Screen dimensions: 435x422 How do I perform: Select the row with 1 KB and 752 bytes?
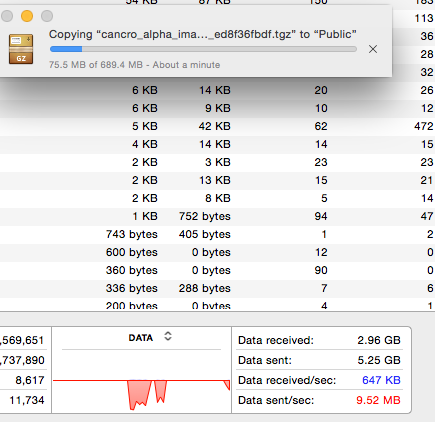pos(217,216)
